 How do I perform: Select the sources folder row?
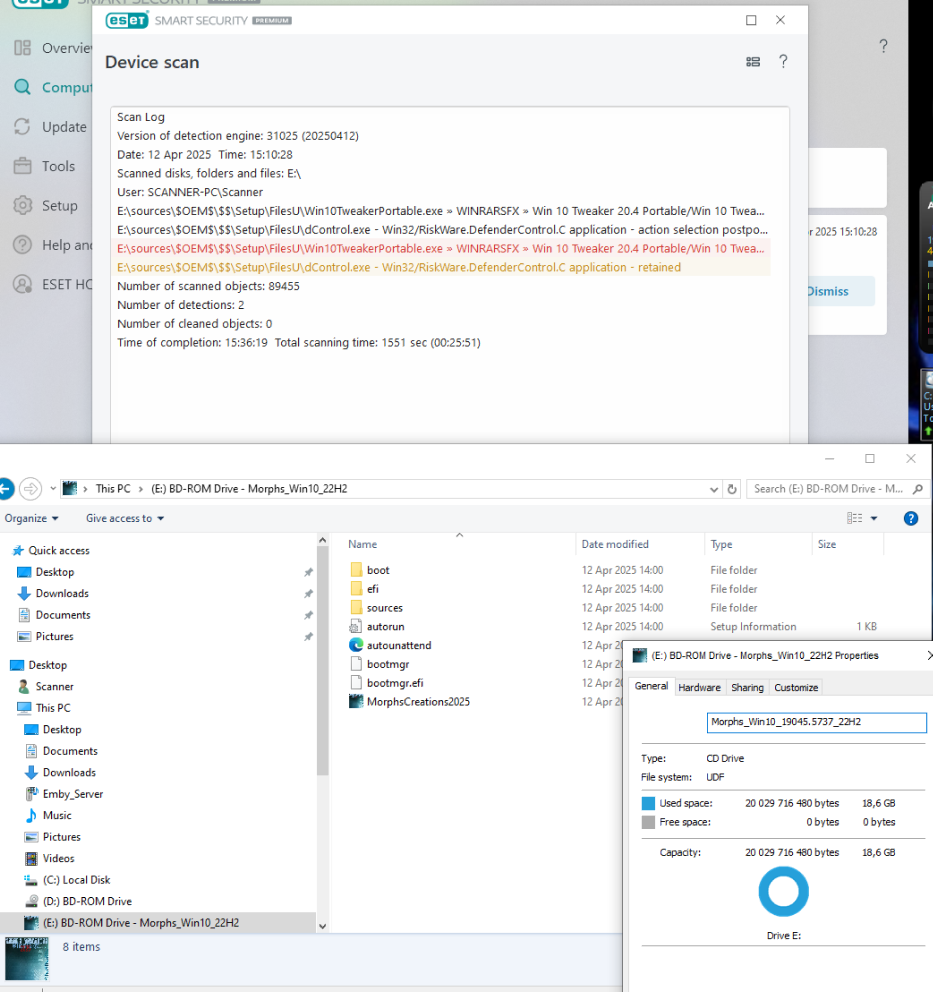[385, 607]
